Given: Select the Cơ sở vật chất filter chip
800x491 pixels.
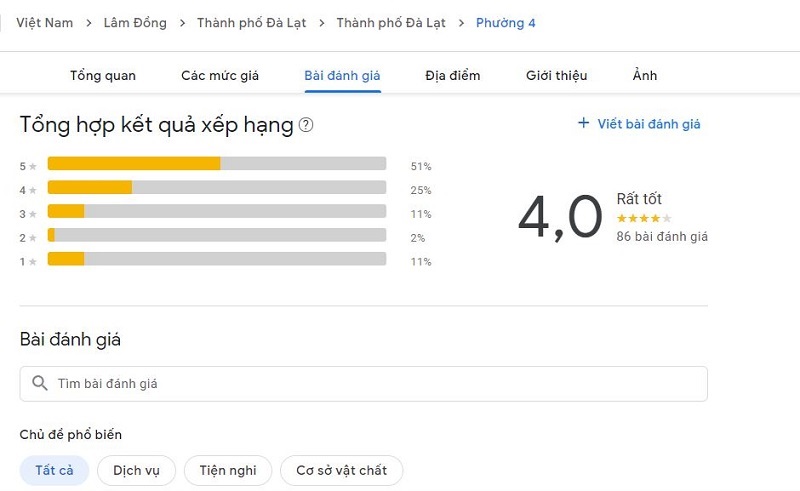Looking at the screenshot, I should pyautogui.click(x=341, y=470).
